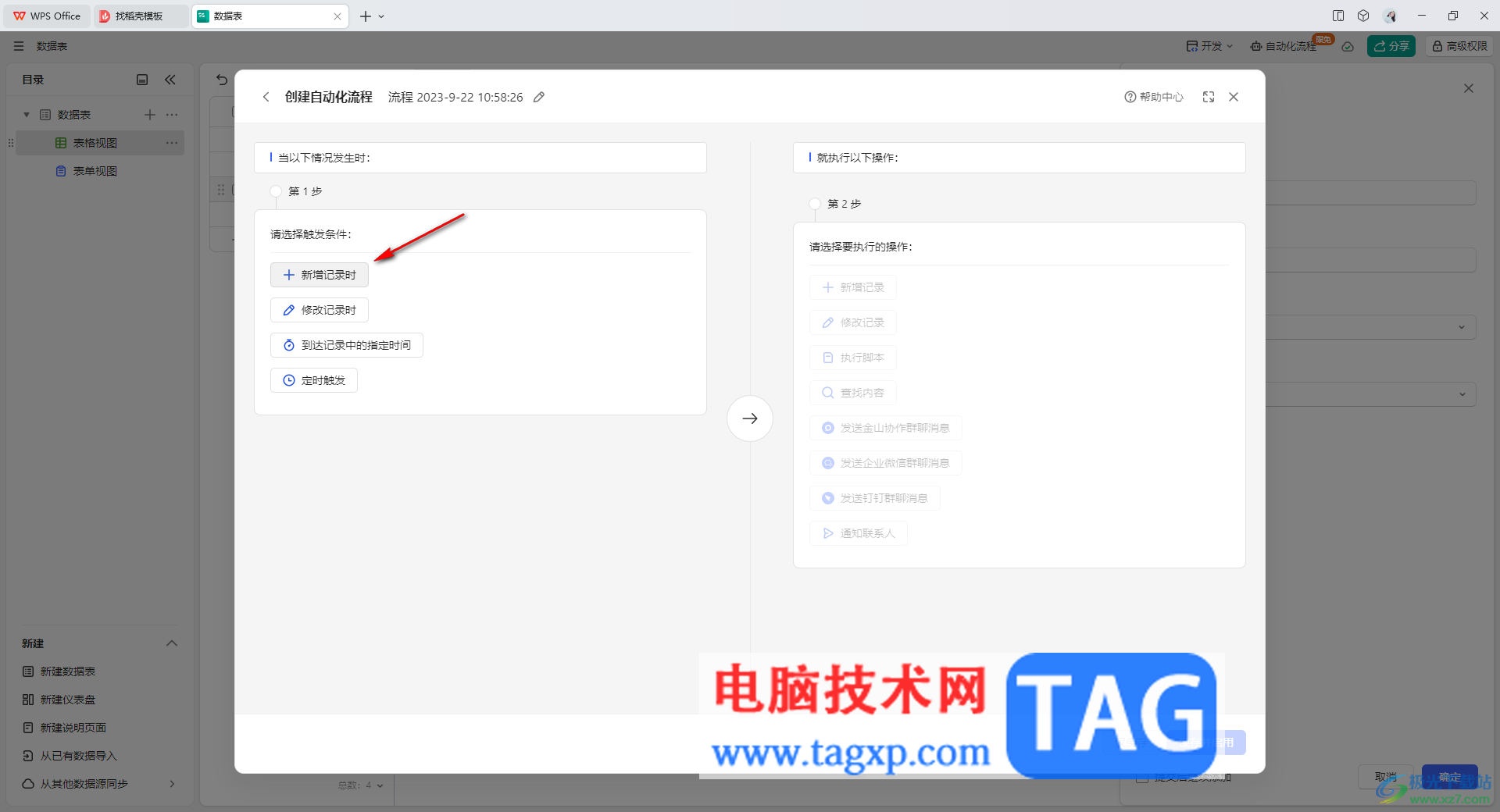1500x812 pixels.
Task: Collapse the 数据表 tree node
Action: (27, 115)
